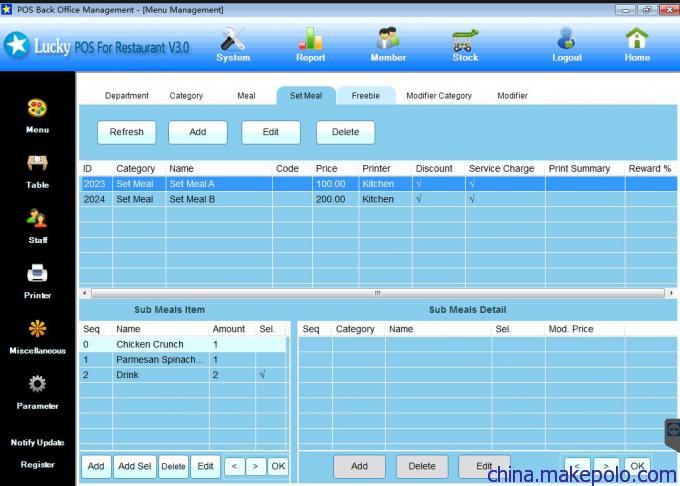Click horizontal scrollbar left arrow

[85, 293]
